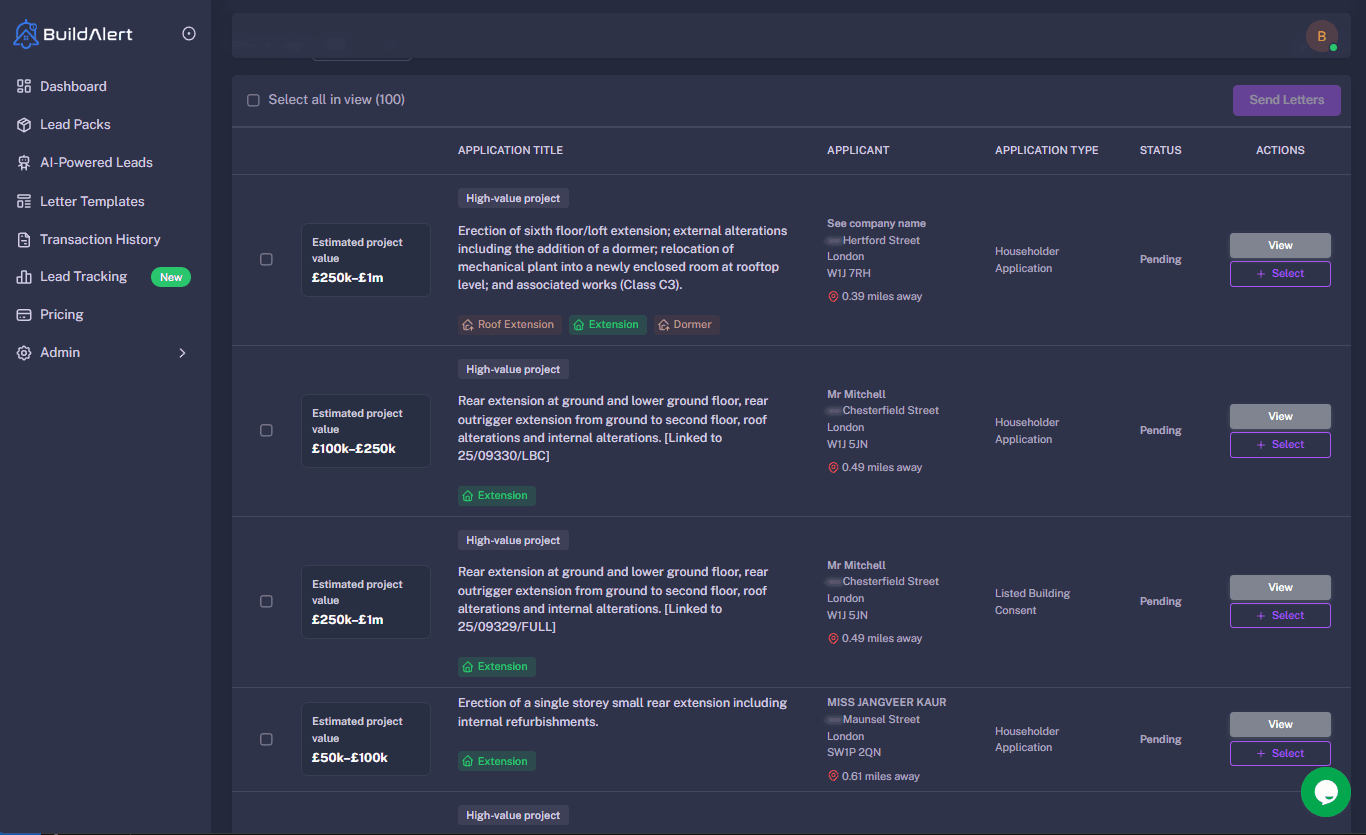The image size is (1366, 835).
Task: Expand the Admin menu chevron
Action: click(182, 353)
